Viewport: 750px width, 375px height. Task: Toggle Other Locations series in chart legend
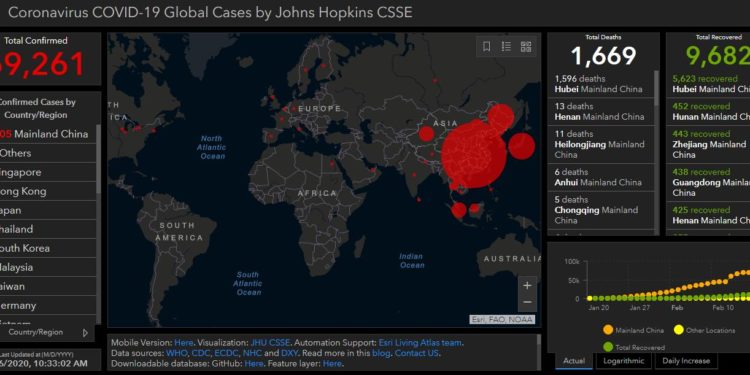(704, 330)
